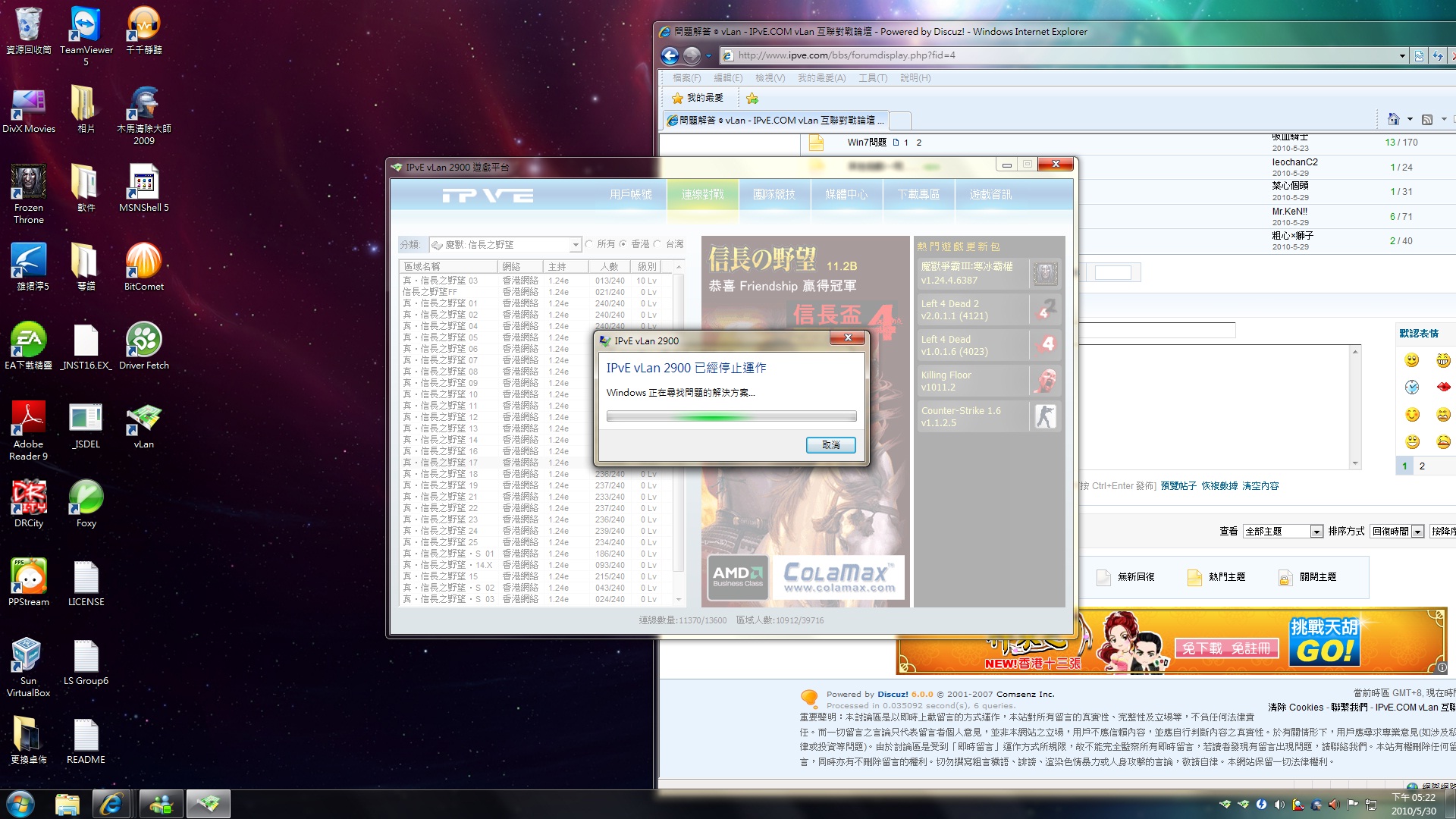Viewport: 1456px width, 819px height.
Task: Select the 台灣 region radio button
Action: point(657,244)
